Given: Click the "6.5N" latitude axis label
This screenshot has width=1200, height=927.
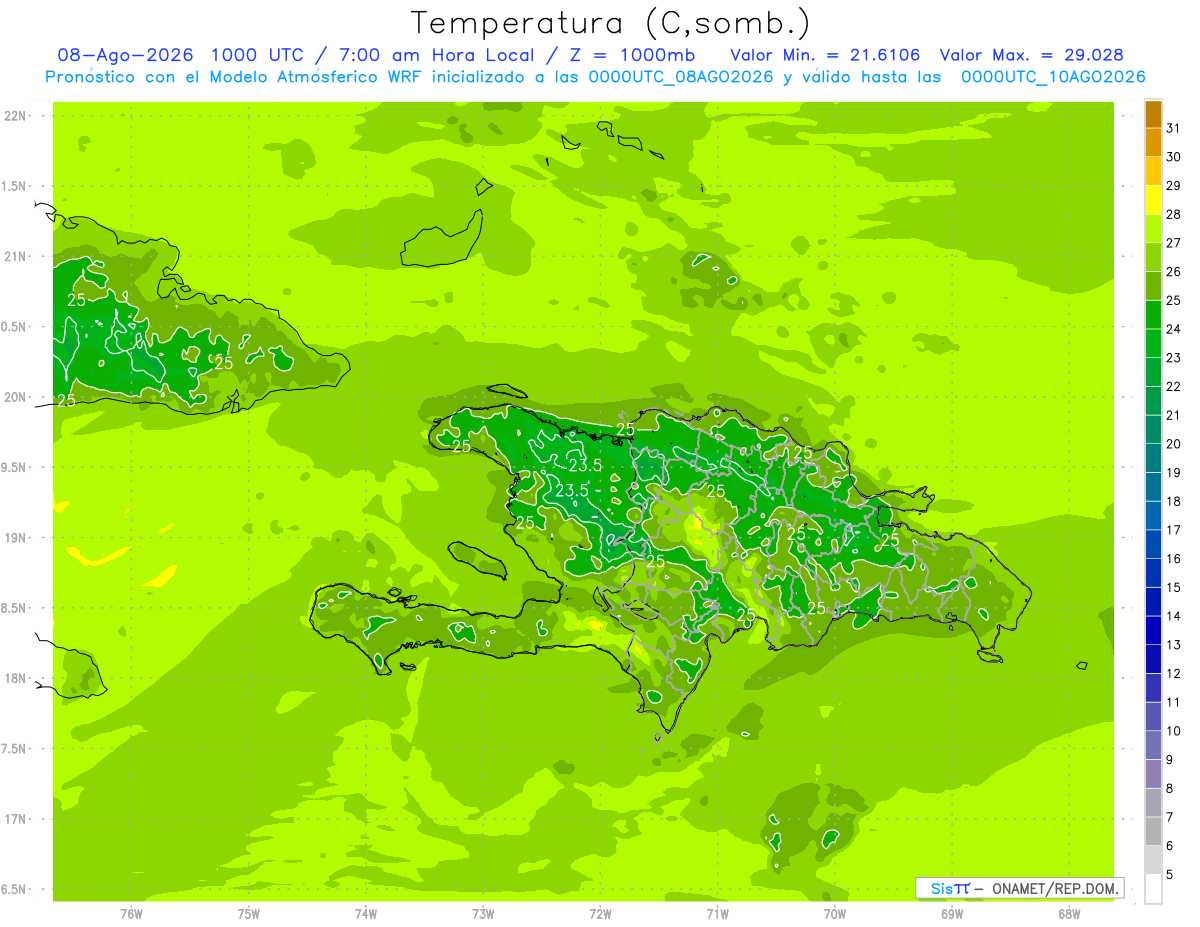Looking at the screenshot, I should [15, 889].
